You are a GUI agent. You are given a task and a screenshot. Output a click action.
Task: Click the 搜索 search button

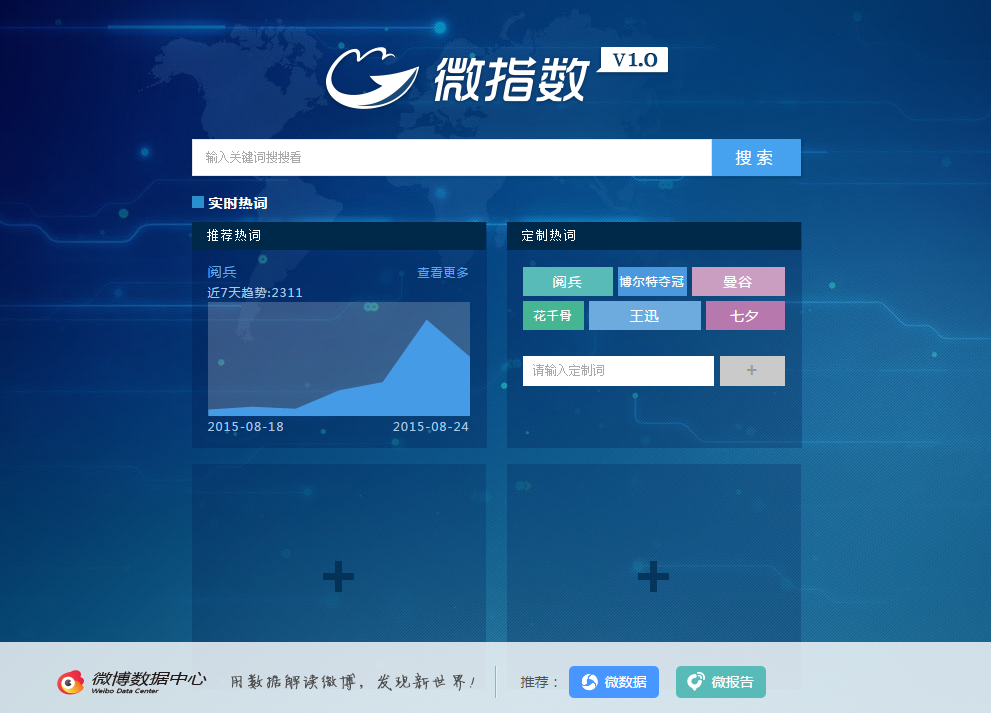(756, 157)
